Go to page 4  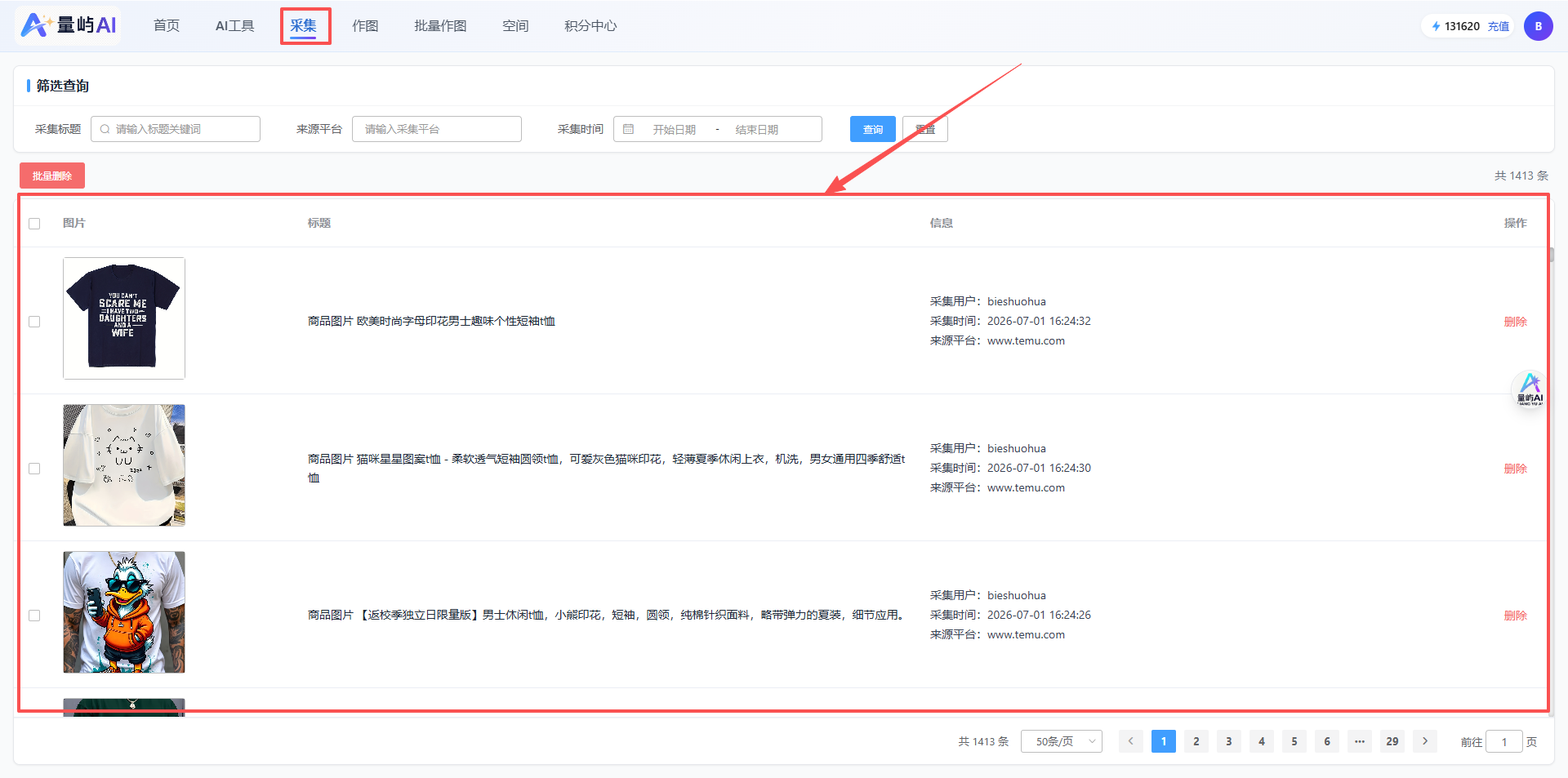point(1262,741)
